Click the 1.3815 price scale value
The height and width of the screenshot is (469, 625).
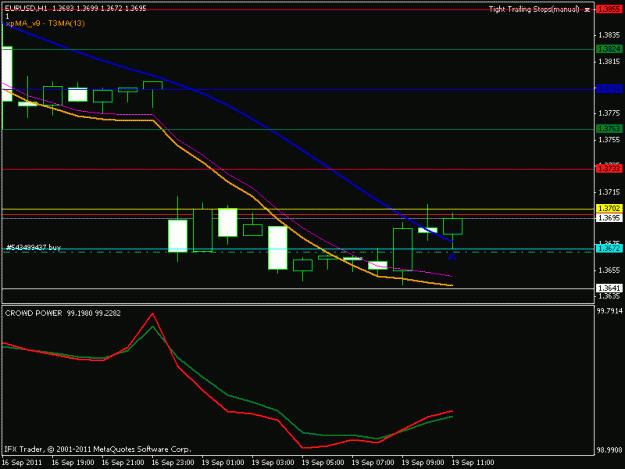coord(609,62)
